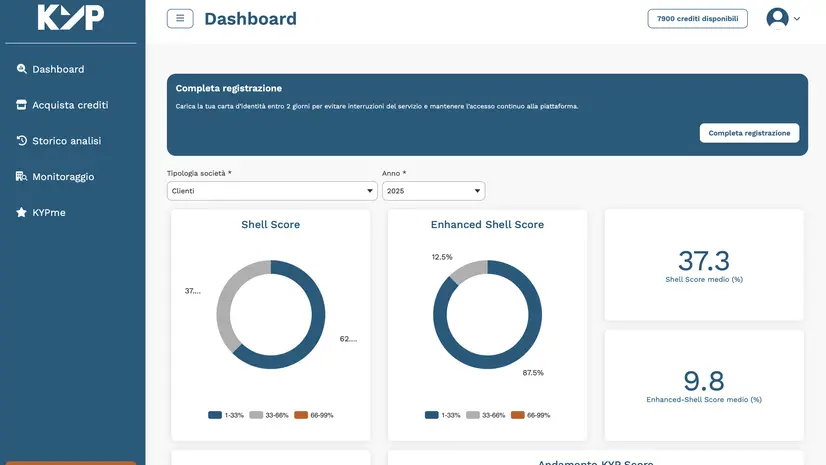Open the Tipologia società dropdown

click(272, 191)
